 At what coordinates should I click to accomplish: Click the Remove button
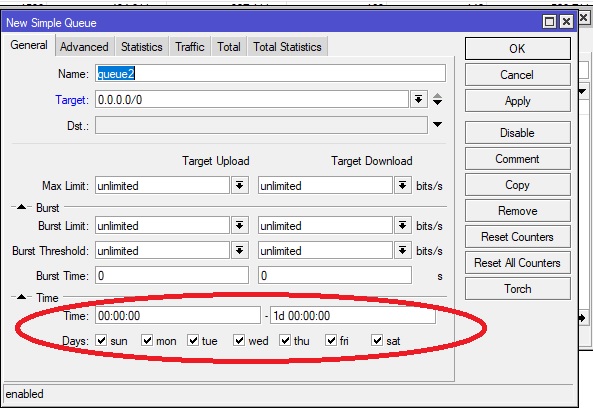click(517, 211)
